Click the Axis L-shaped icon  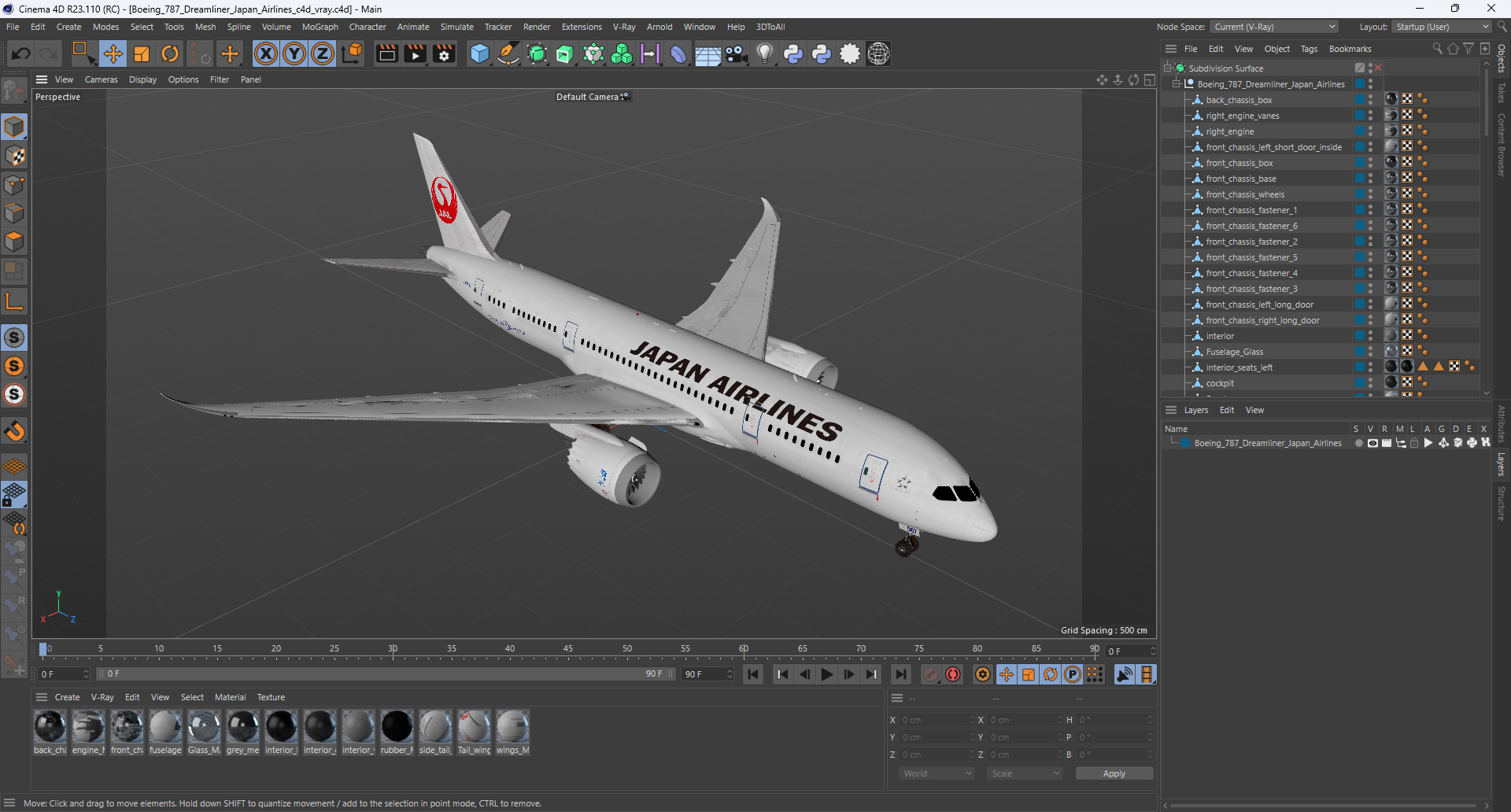pyautogui.click(x=14, y=301)
